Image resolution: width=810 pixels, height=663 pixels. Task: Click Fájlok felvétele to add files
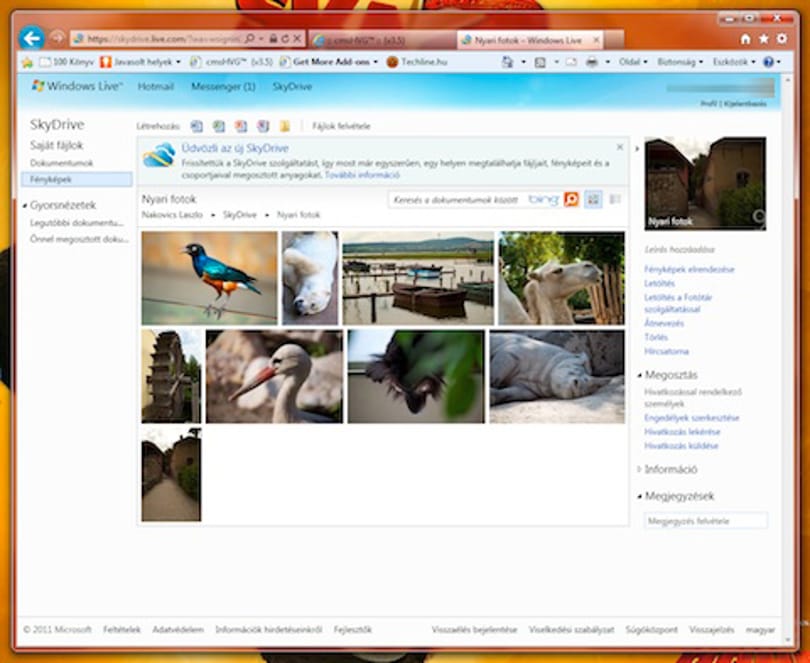[341, 126]
